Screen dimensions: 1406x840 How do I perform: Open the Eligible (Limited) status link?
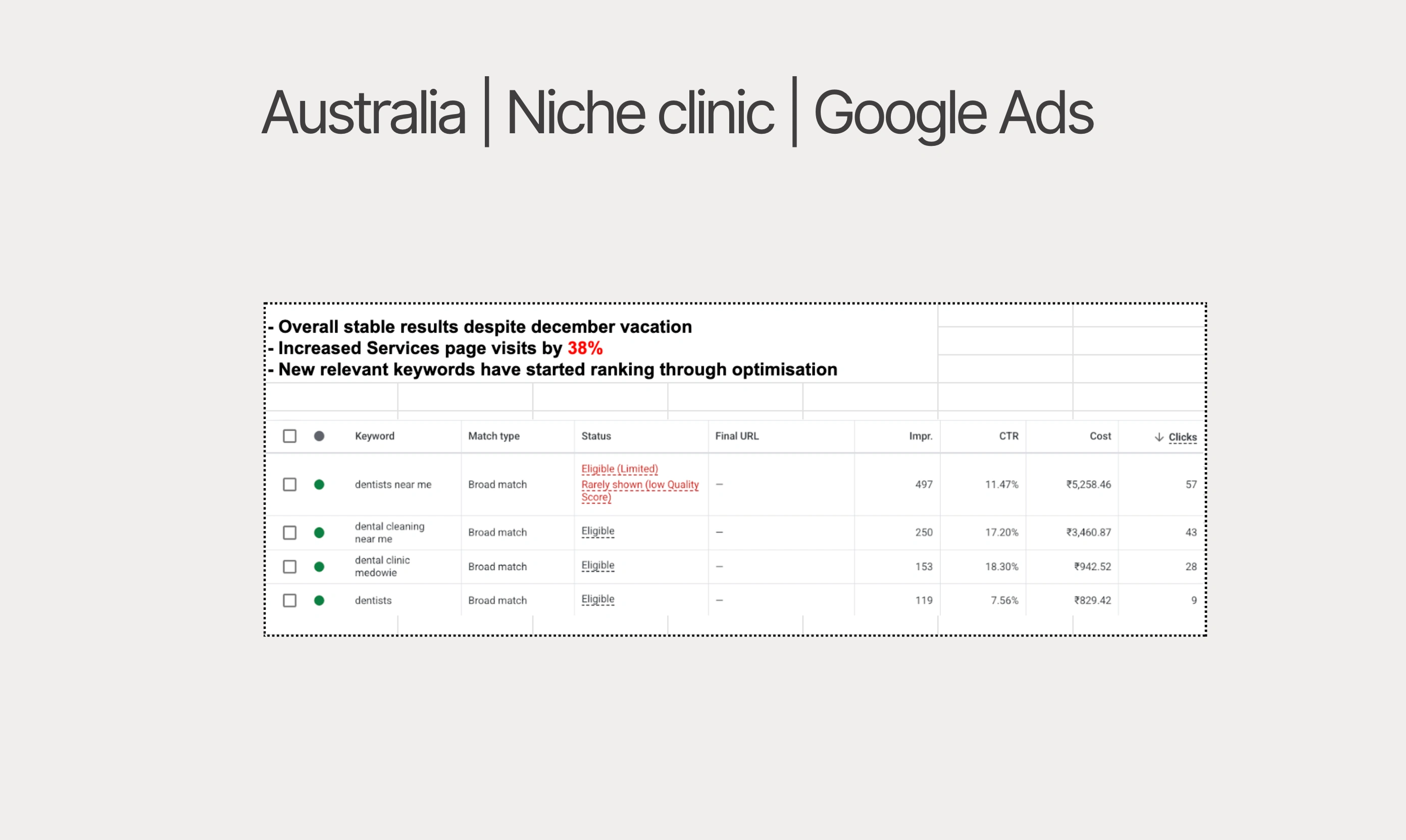pos(620,468)
